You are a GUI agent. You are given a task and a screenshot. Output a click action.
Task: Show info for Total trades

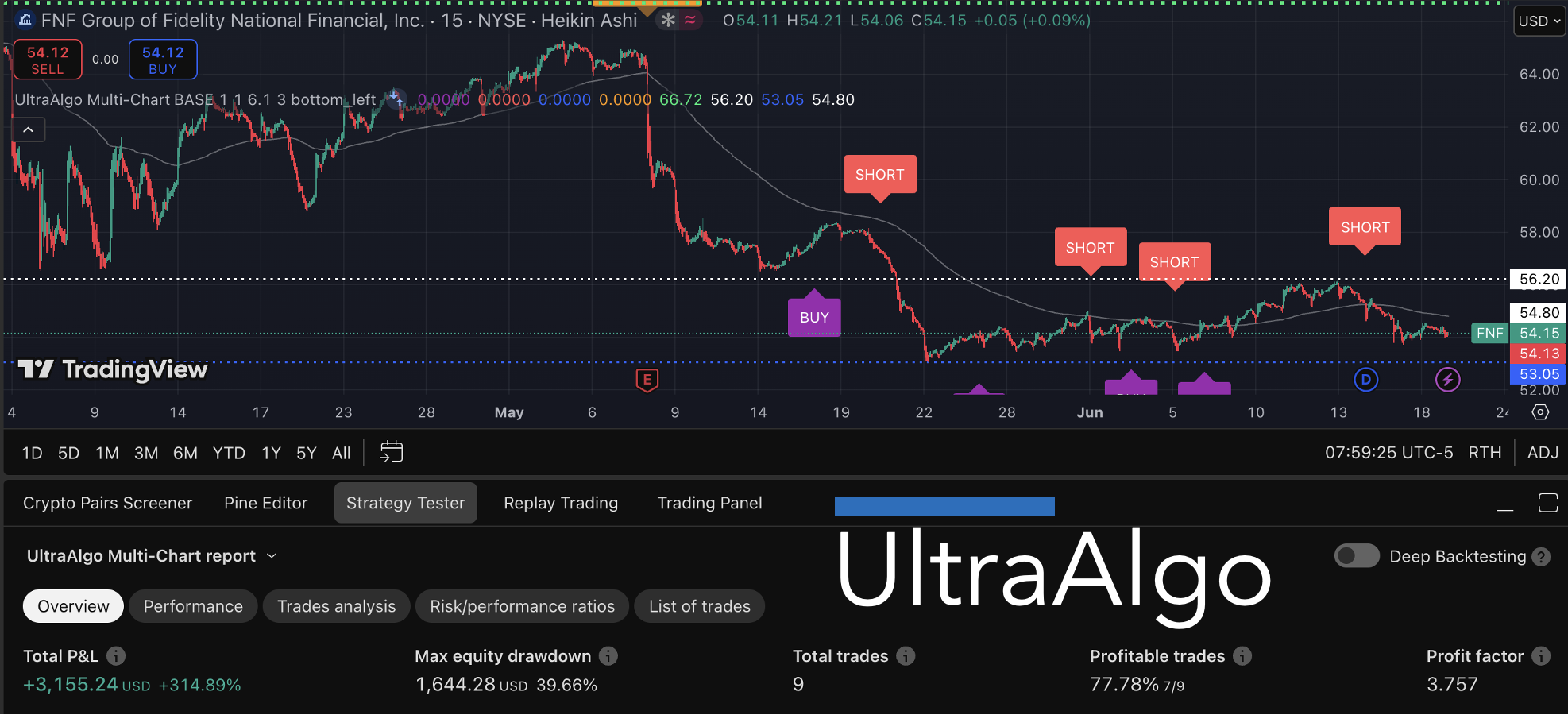tap(906, 656)
